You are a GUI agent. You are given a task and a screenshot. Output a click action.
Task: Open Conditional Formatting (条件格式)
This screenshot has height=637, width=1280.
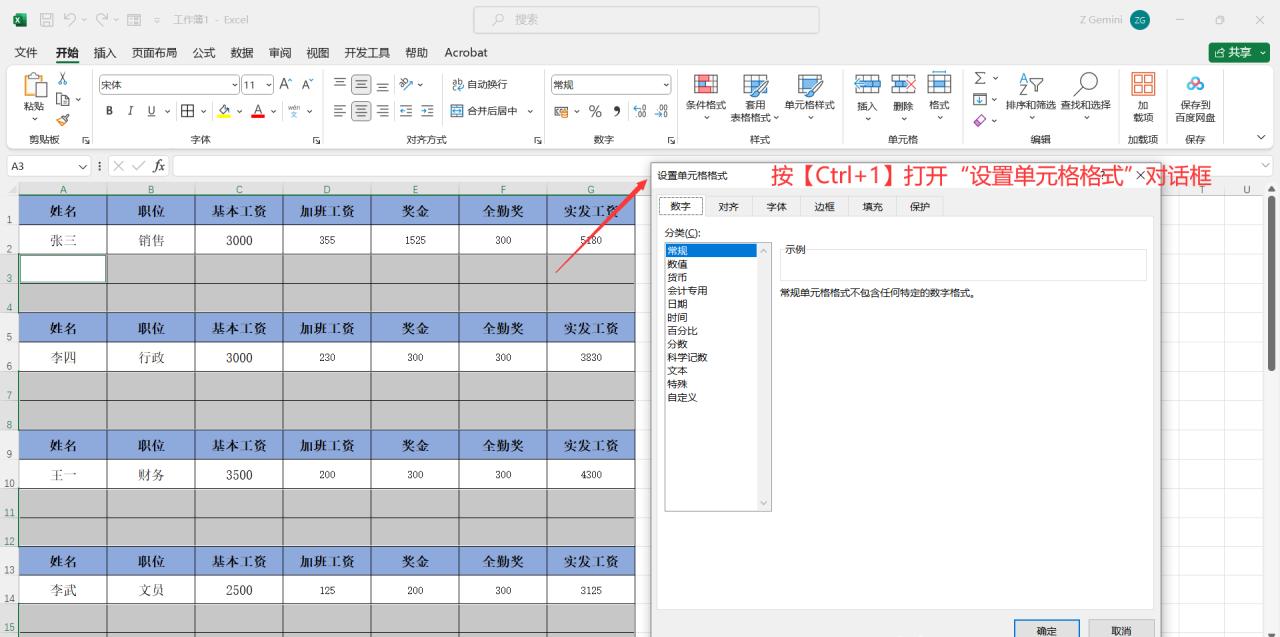(x=706, y=97)
